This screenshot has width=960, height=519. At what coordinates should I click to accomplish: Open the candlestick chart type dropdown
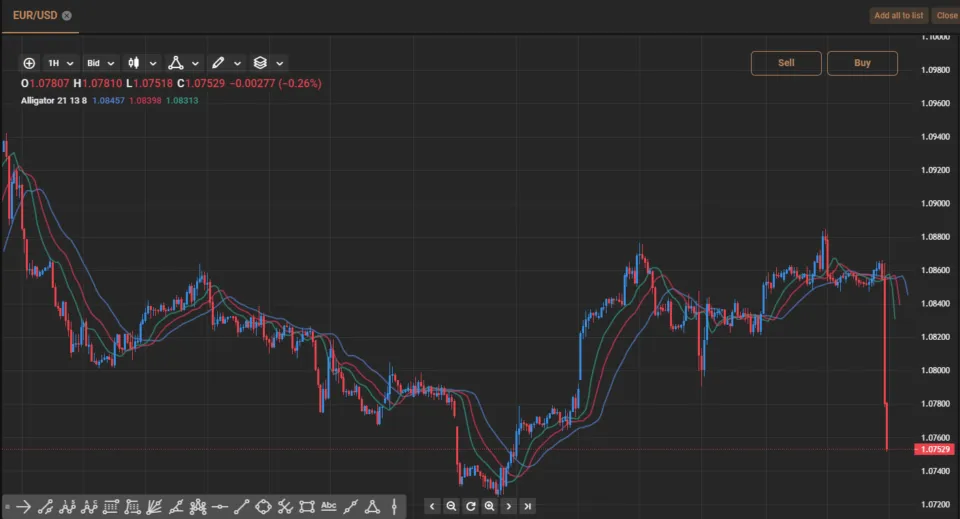coord(142,63)
